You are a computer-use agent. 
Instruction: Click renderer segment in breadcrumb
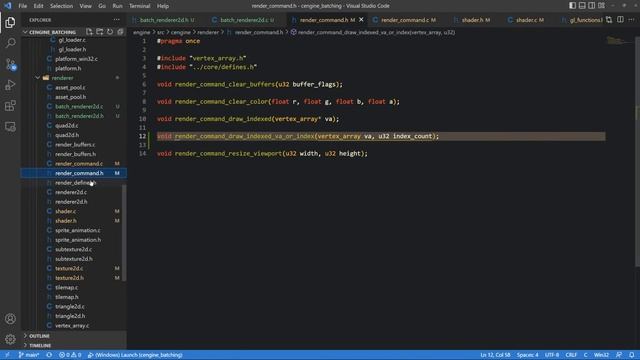coord(208,32)
